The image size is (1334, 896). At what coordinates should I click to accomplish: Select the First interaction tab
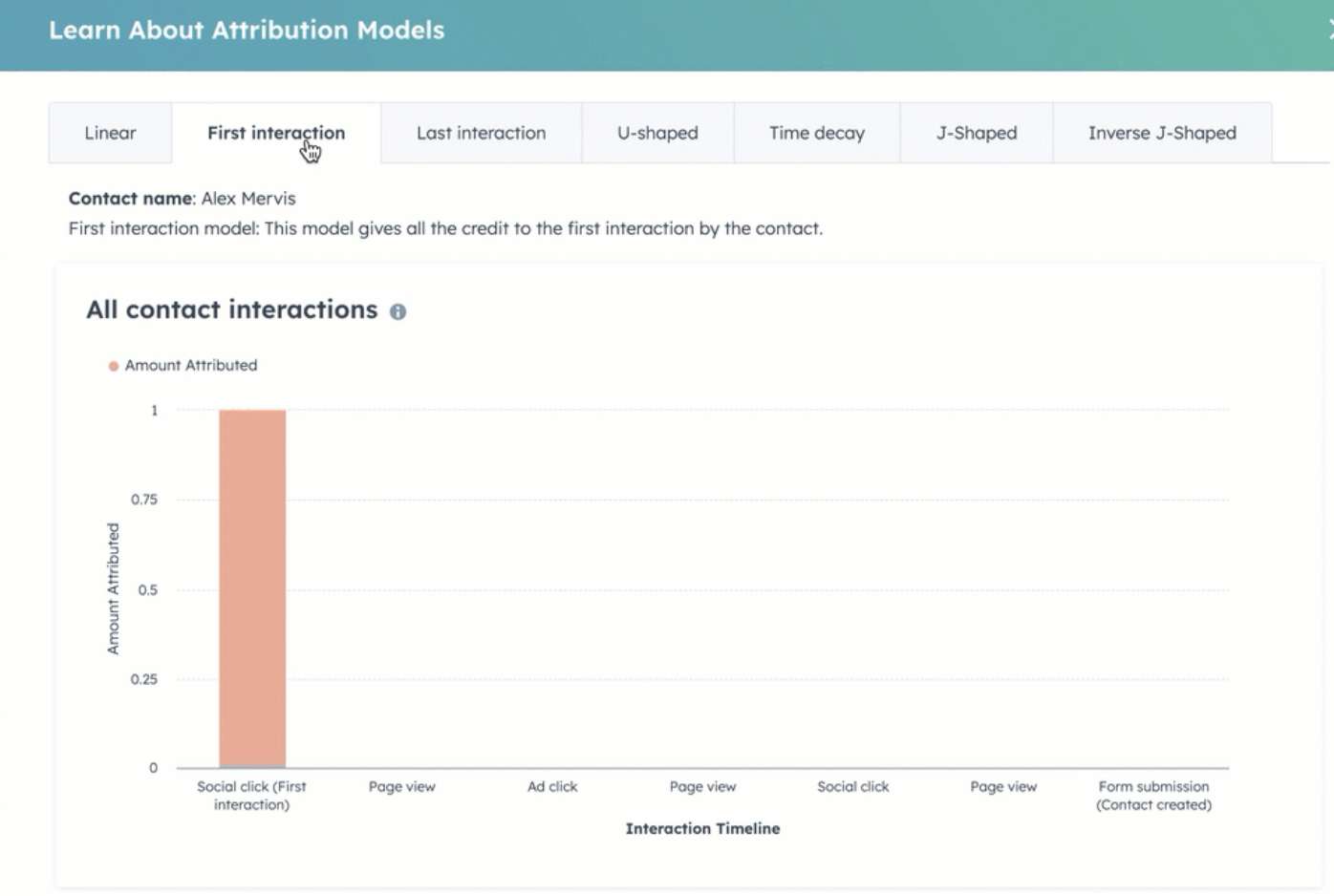point(275,133)
